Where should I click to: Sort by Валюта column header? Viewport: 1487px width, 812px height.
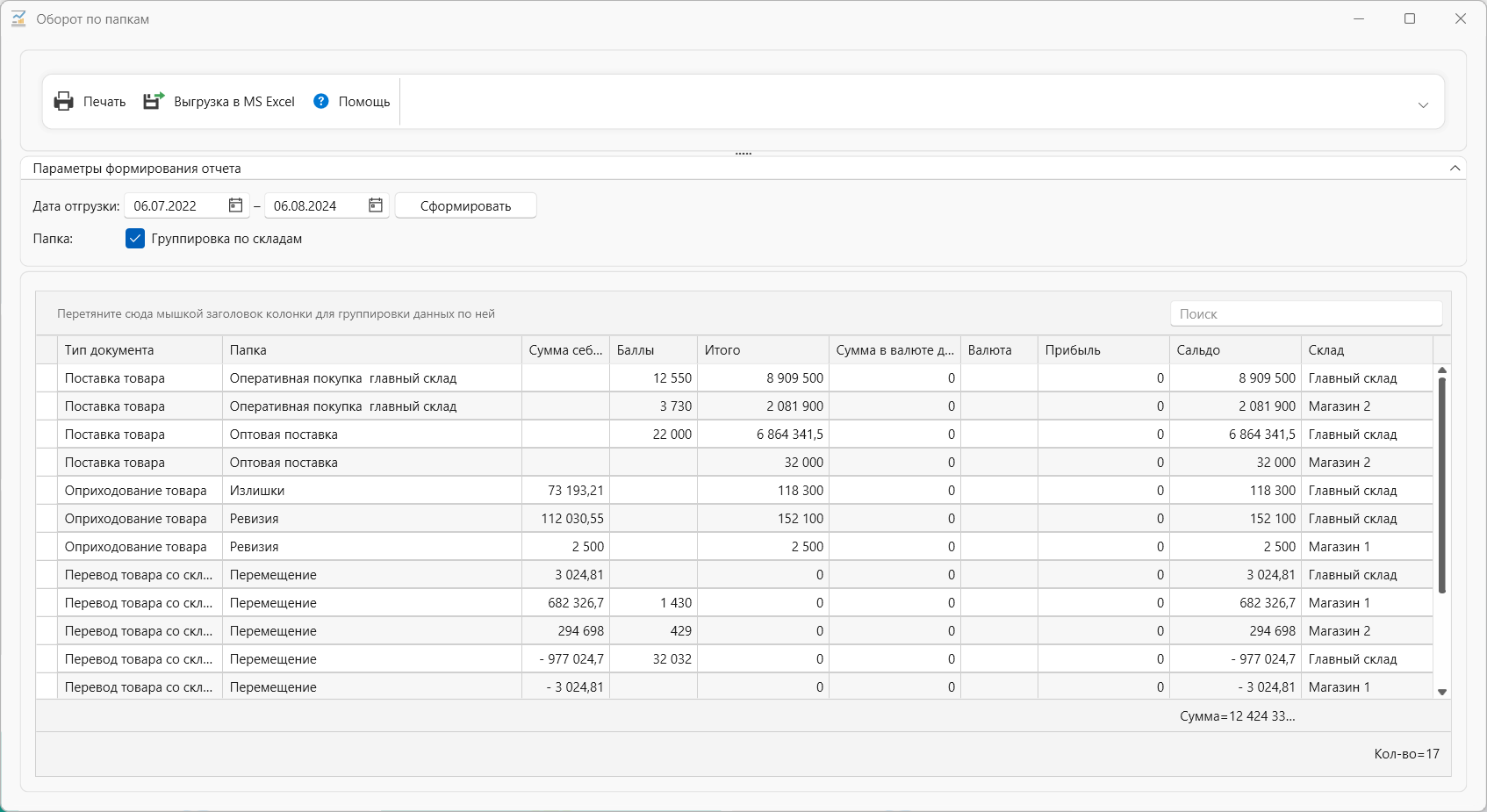(x=999, y=350)
